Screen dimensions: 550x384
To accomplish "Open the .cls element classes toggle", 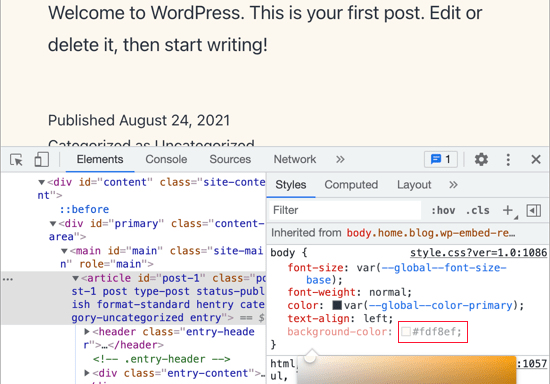I will tap(477, 210).
